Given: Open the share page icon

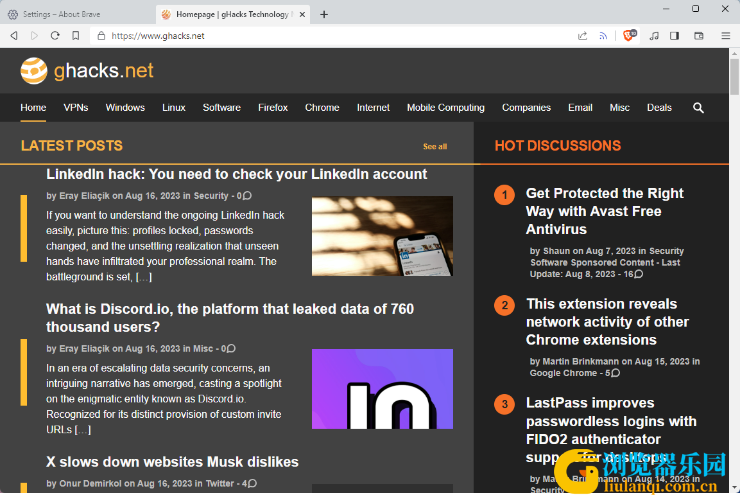Looking at the screenshot, I should click(x=582, y=36).
